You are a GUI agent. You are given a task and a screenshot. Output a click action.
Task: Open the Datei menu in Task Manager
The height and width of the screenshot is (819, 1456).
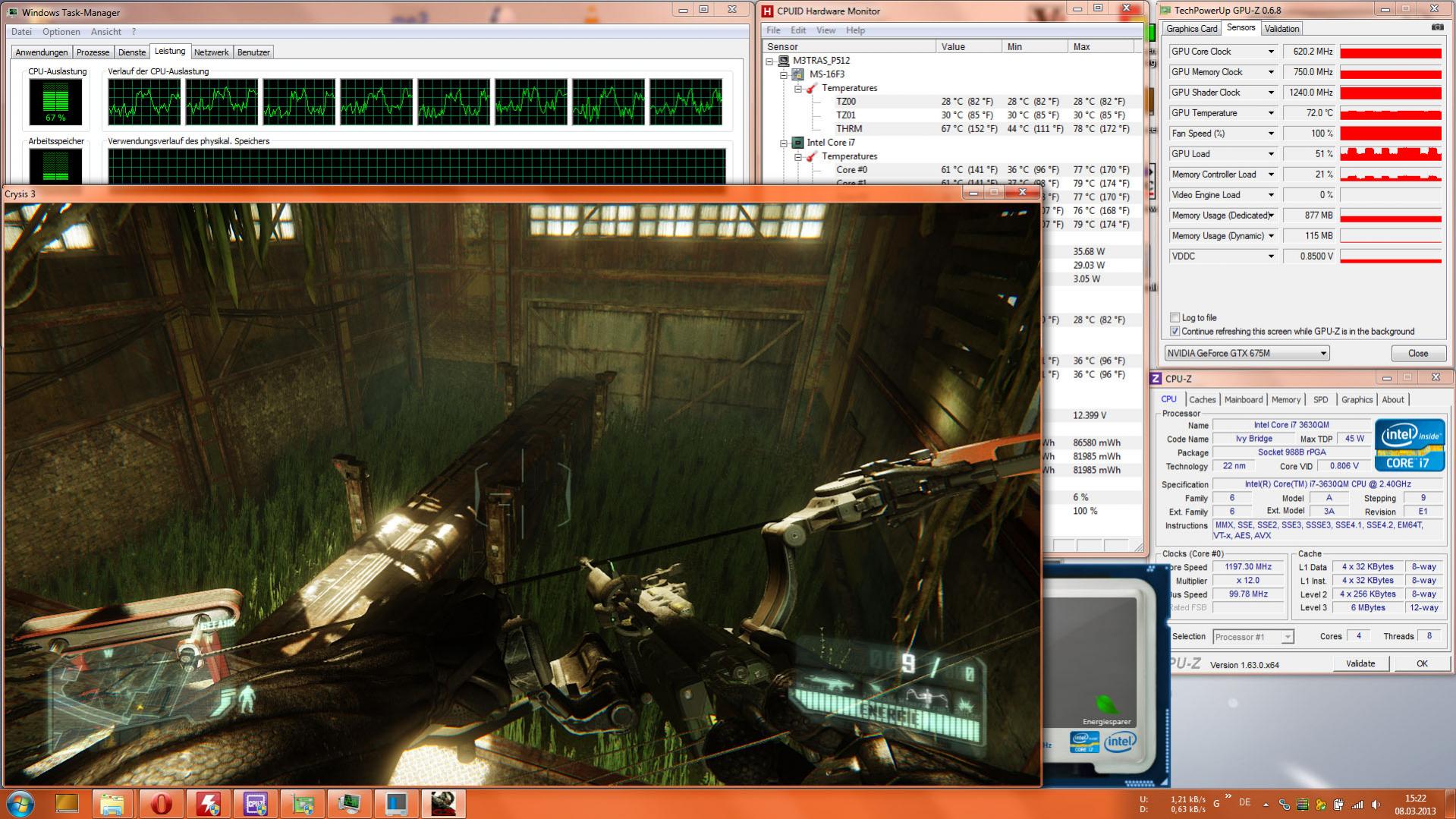pyautogui.click(x=21, y=32)
